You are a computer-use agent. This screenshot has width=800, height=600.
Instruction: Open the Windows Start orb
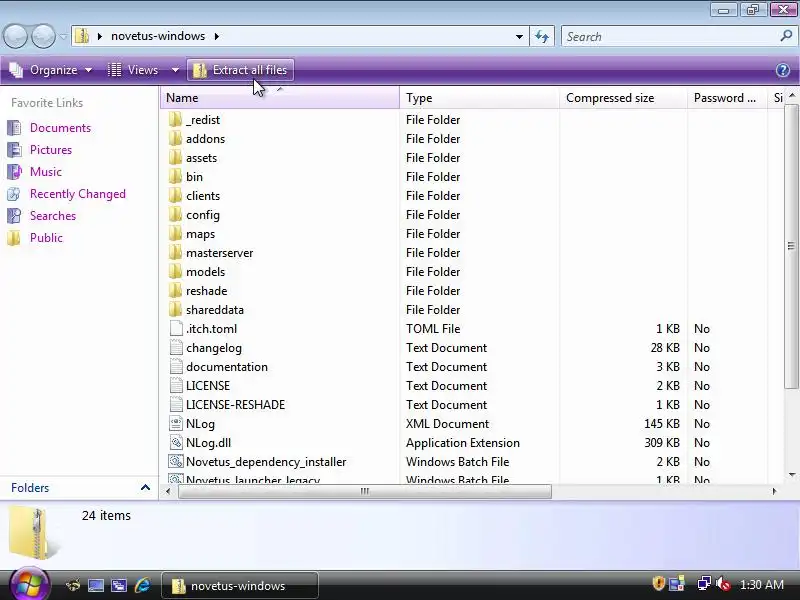[29, 584]
